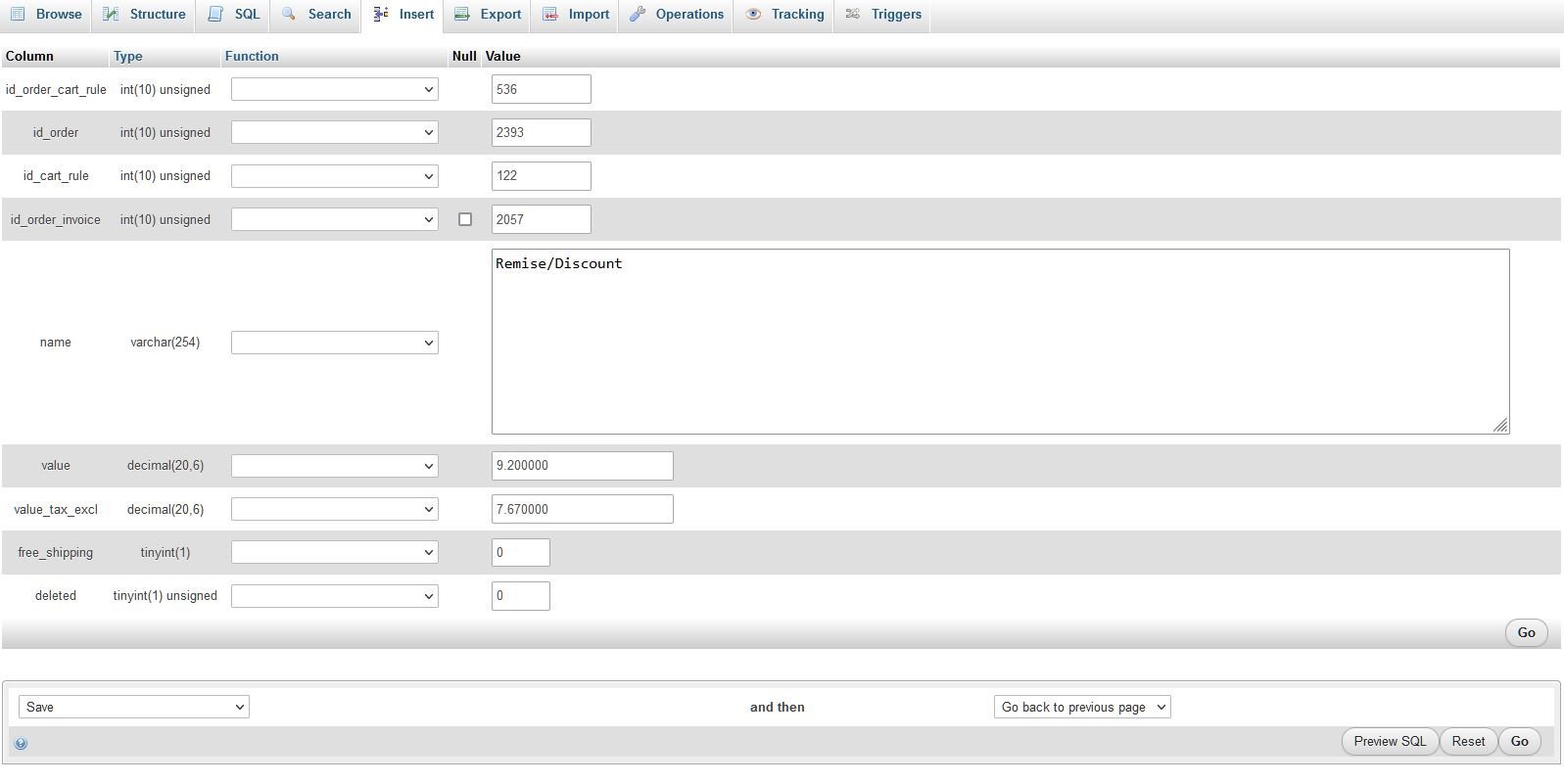Screen dimensions: 1564x784
Task: Open function dropdown for value_tax_excl
Action: coord(334,509)
